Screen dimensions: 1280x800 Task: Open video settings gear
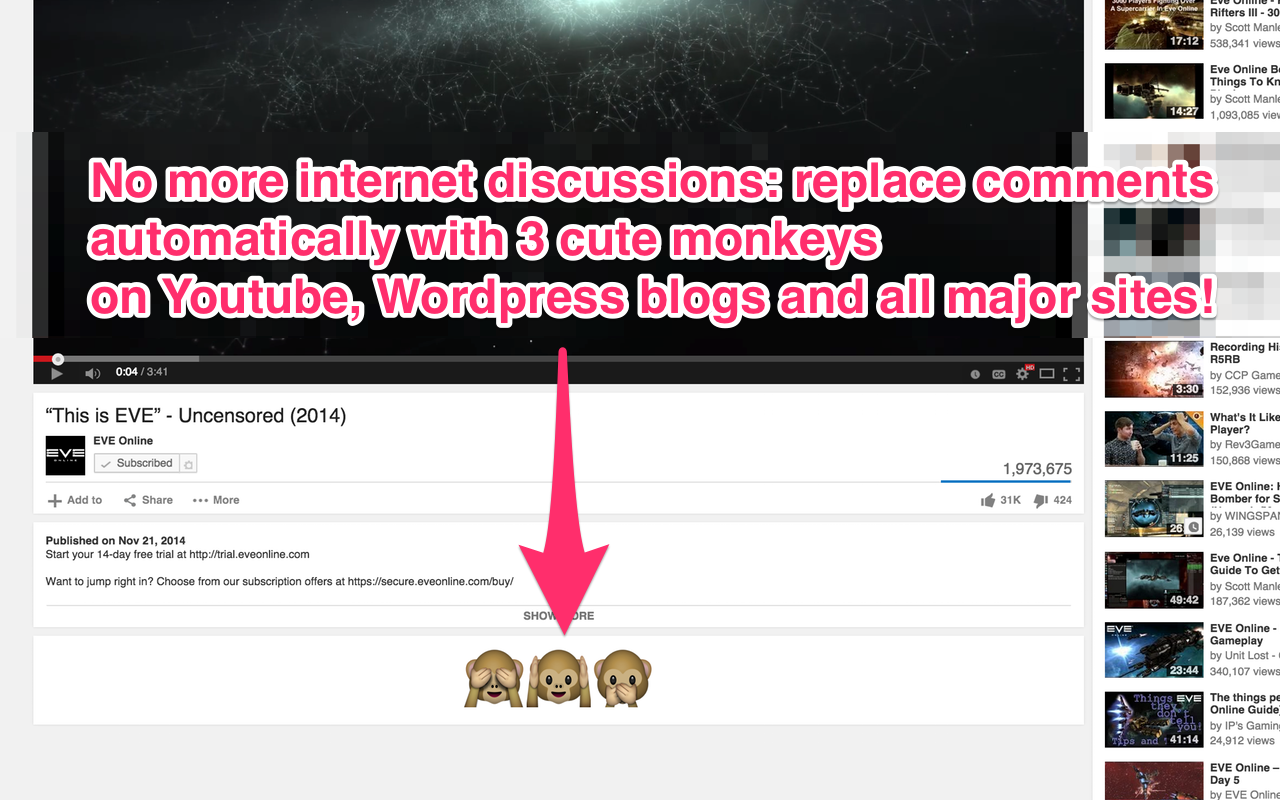[1023, 373]
